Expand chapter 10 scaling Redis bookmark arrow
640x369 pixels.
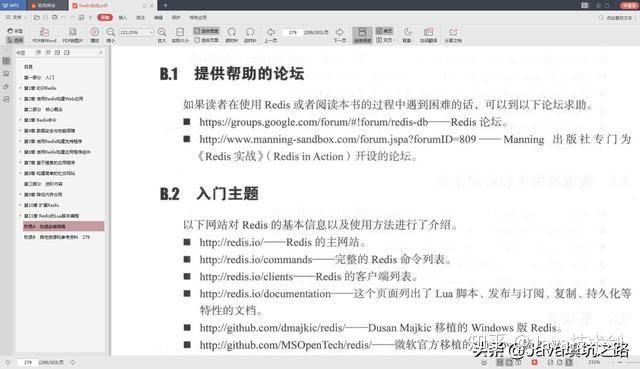click(20, 205)
